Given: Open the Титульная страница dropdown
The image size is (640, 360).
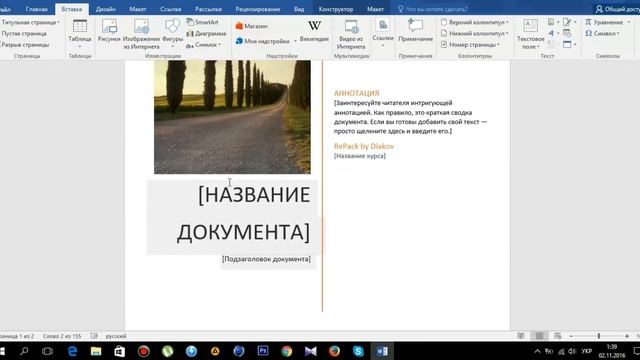Looking at the screenshot, I should (30, 22).
